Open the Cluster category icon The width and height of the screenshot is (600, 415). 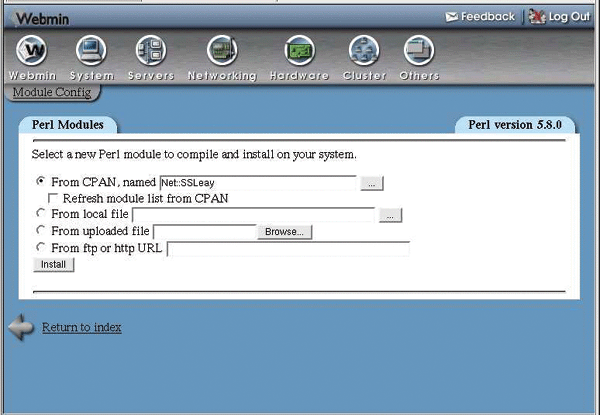coord(364,51)
